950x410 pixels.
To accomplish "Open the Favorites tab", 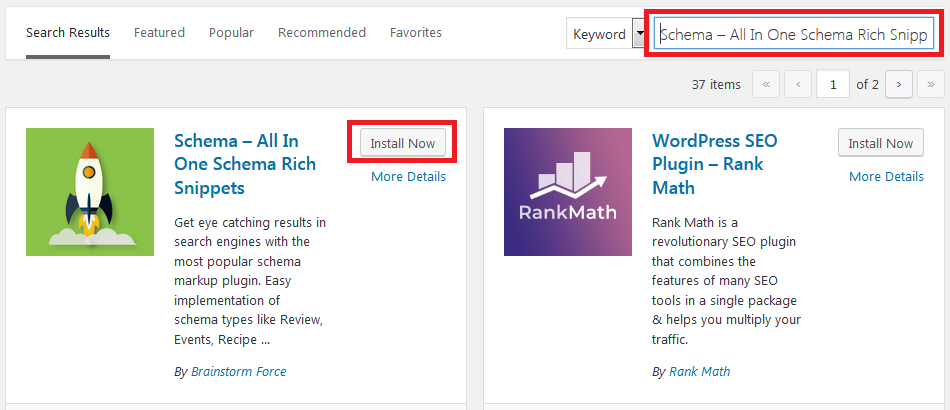I will [x=416, y=33].
